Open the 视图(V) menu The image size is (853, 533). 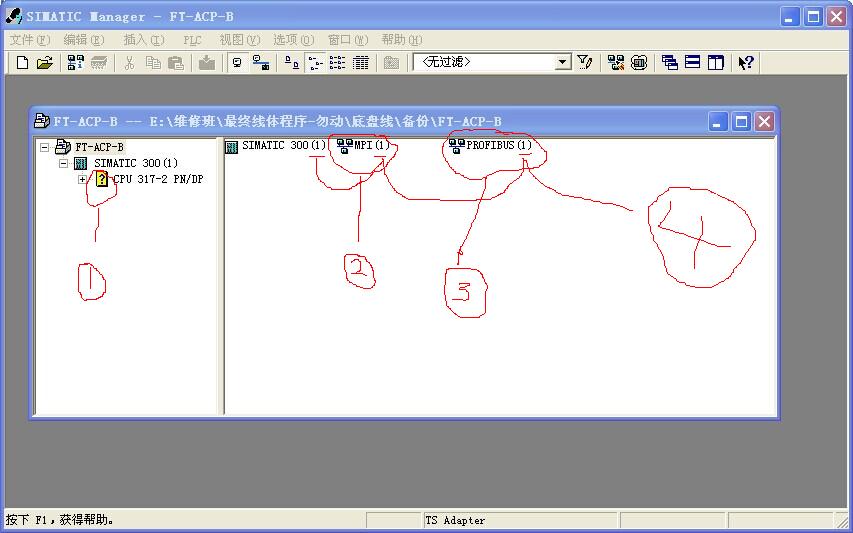[240, 40]
